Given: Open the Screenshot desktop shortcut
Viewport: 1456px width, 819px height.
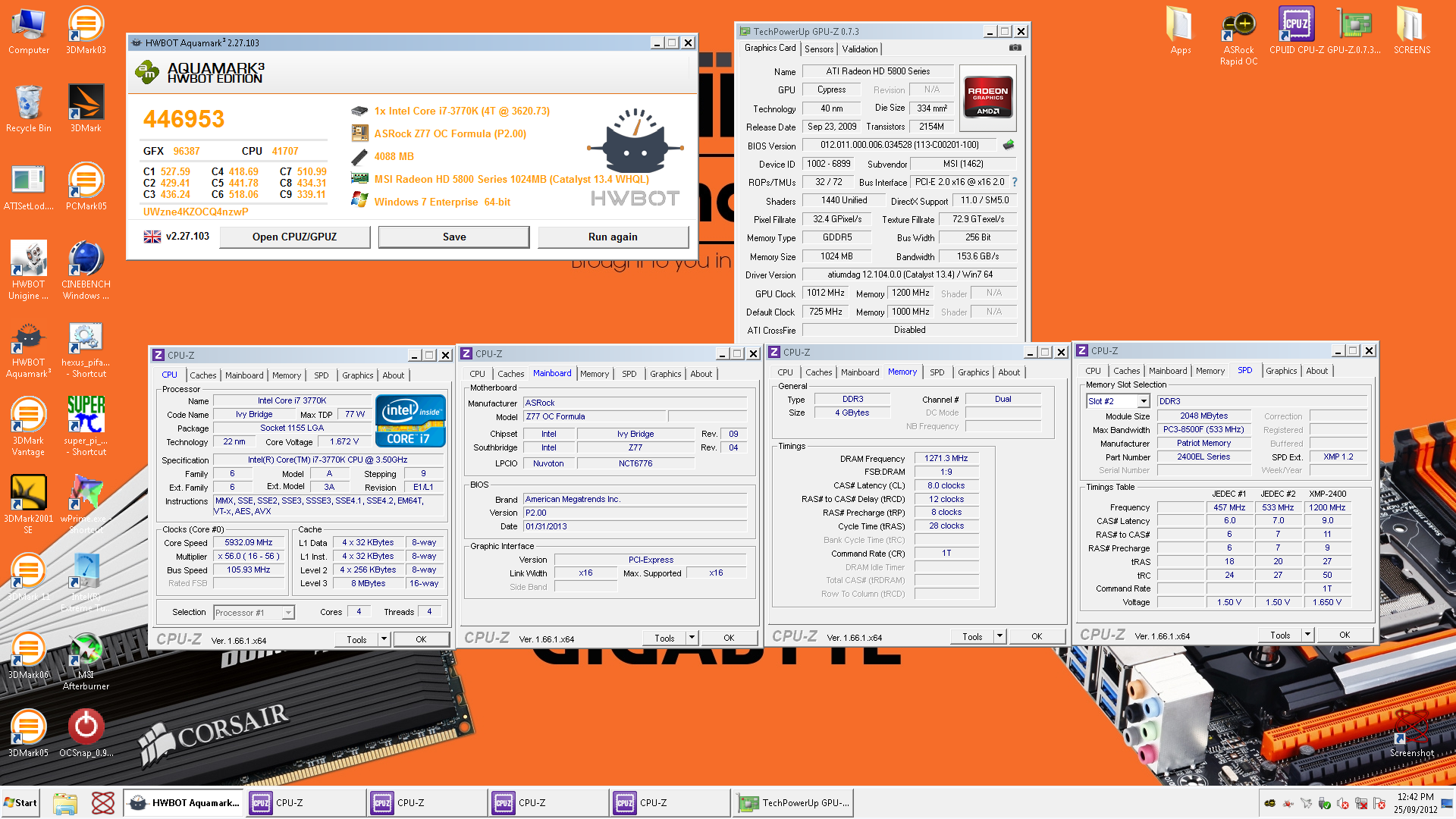Looking at the screenshot, I should click(1411, 732).
